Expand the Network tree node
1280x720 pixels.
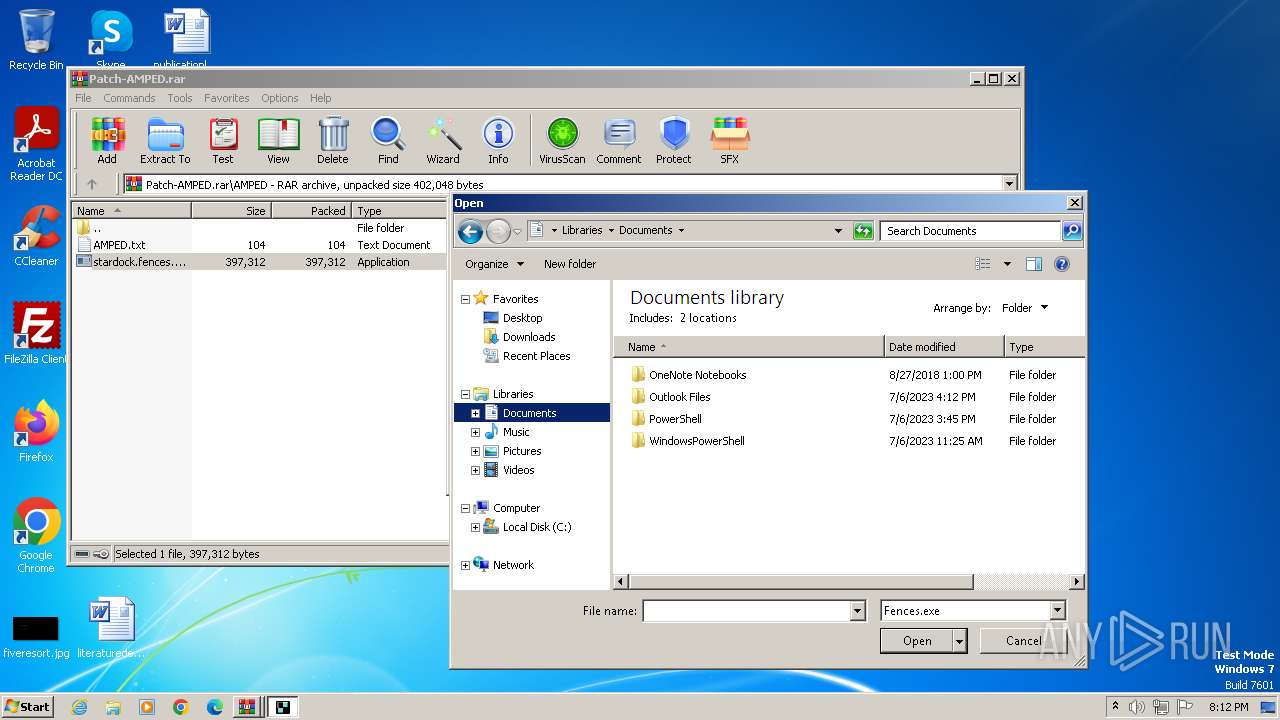465,565
